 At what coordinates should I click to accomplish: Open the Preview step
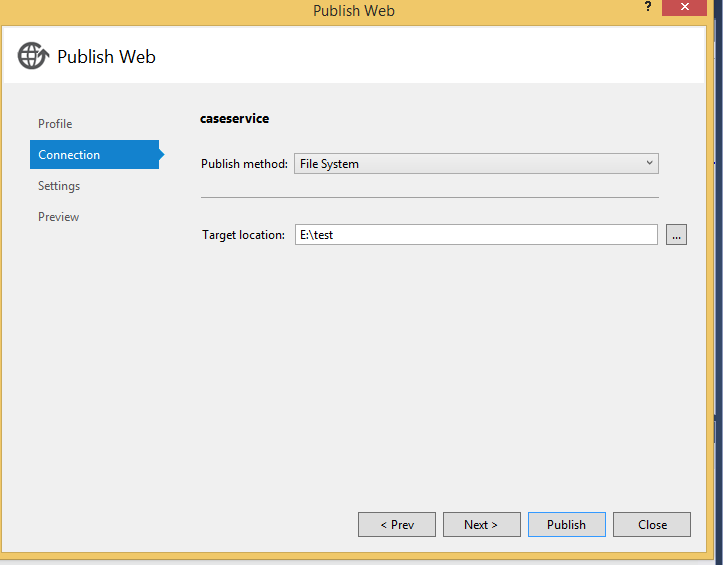pyautogui.click(x=58, y=217)
